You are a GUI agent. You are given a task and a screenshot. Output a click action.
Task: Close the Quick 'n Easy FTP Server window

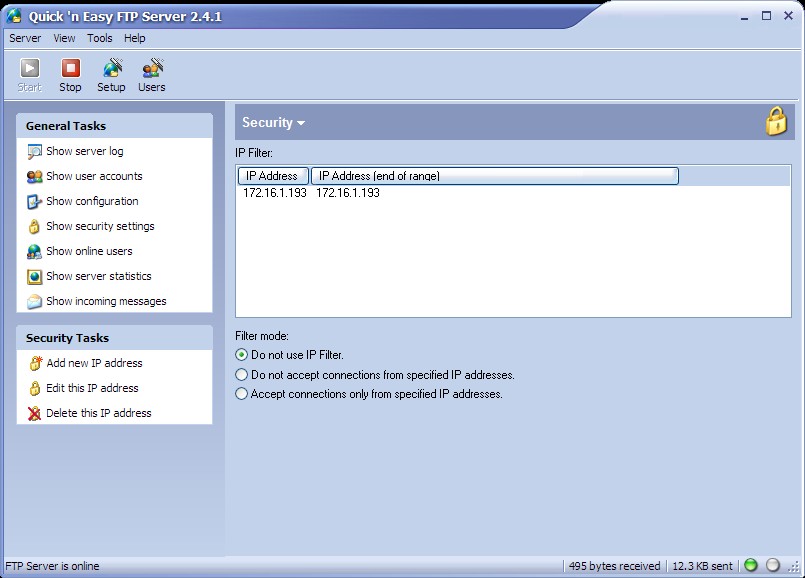[x=789, y=16]
